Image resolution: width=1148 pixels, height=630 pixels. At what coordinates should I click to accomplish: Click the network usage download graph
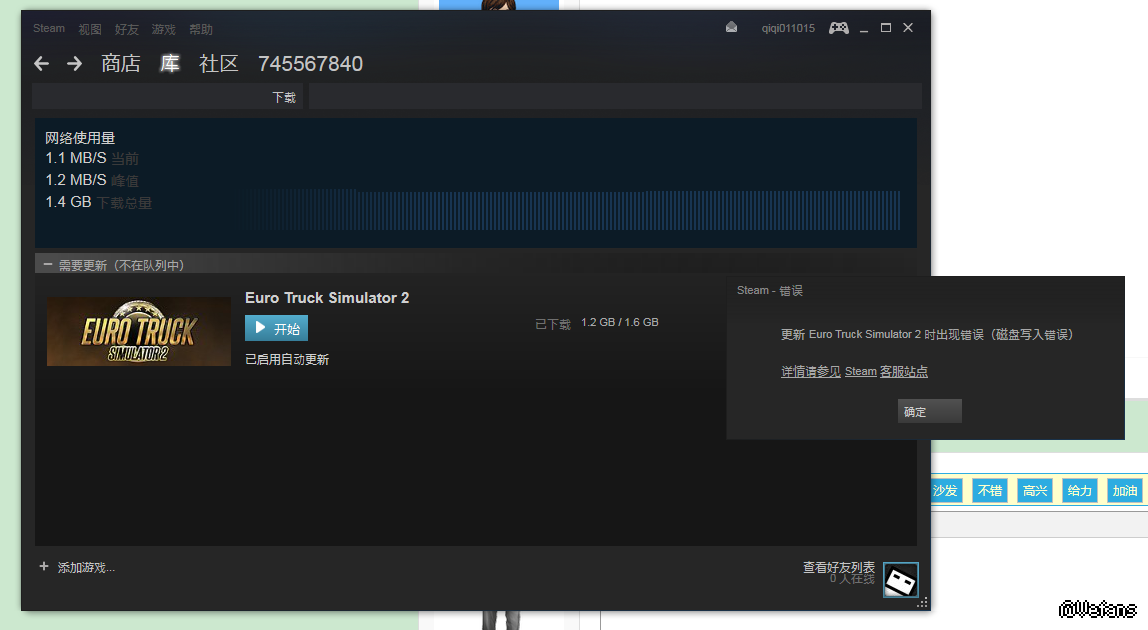click(573, 210)
